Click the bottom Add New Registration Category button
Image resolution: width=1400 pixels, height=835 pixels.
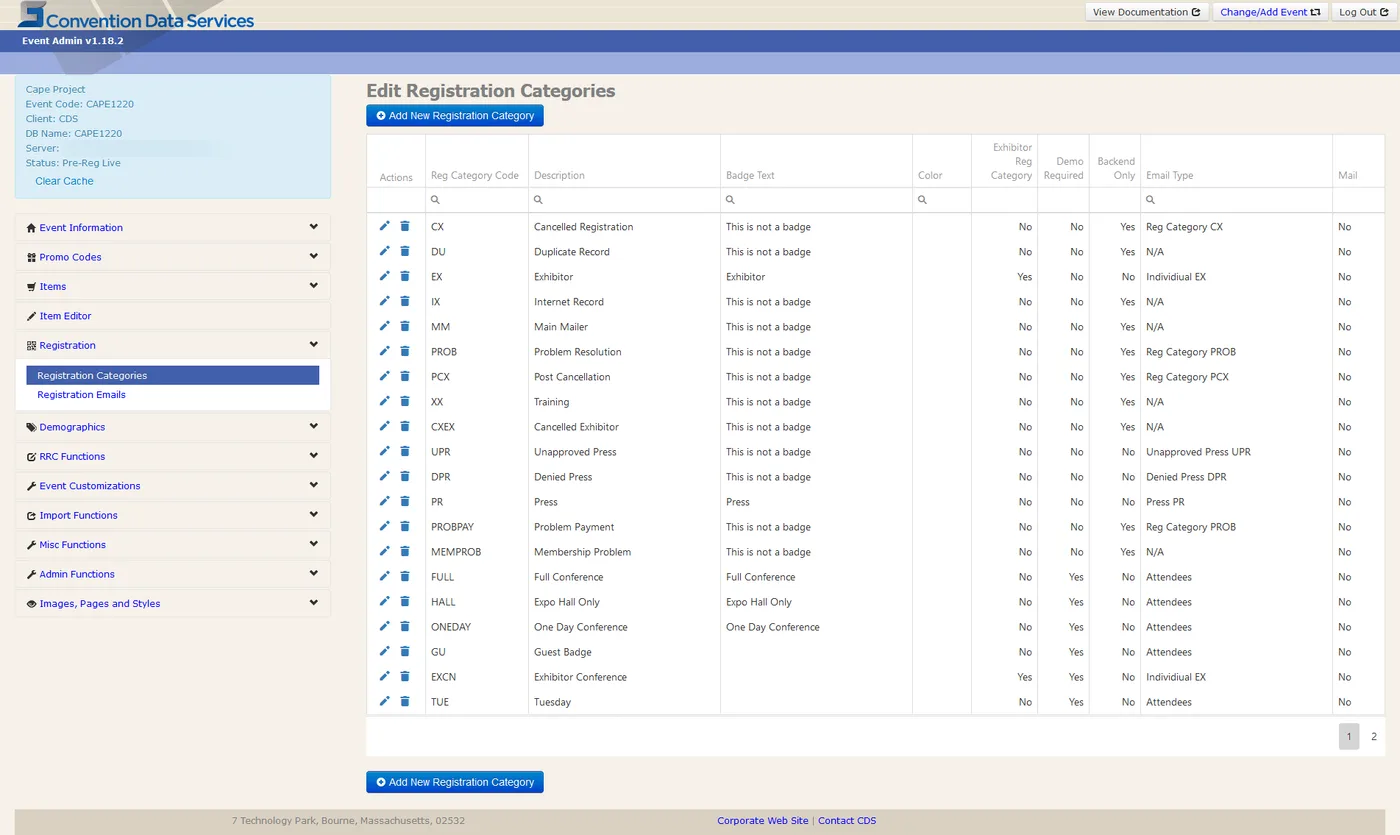tap(455, 782)
